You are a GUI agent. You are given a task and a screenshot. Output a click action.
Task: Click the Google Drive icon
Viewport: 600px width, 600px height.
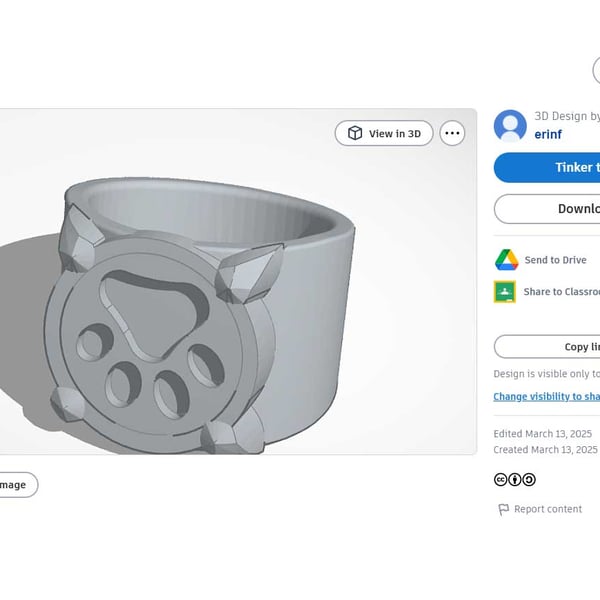pos(507,260)
